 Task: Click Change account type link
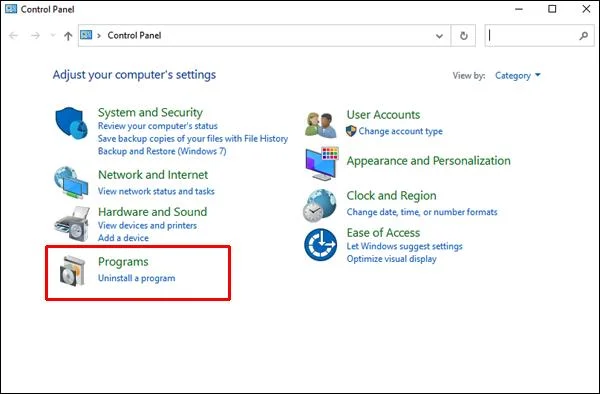coord(400,131)
